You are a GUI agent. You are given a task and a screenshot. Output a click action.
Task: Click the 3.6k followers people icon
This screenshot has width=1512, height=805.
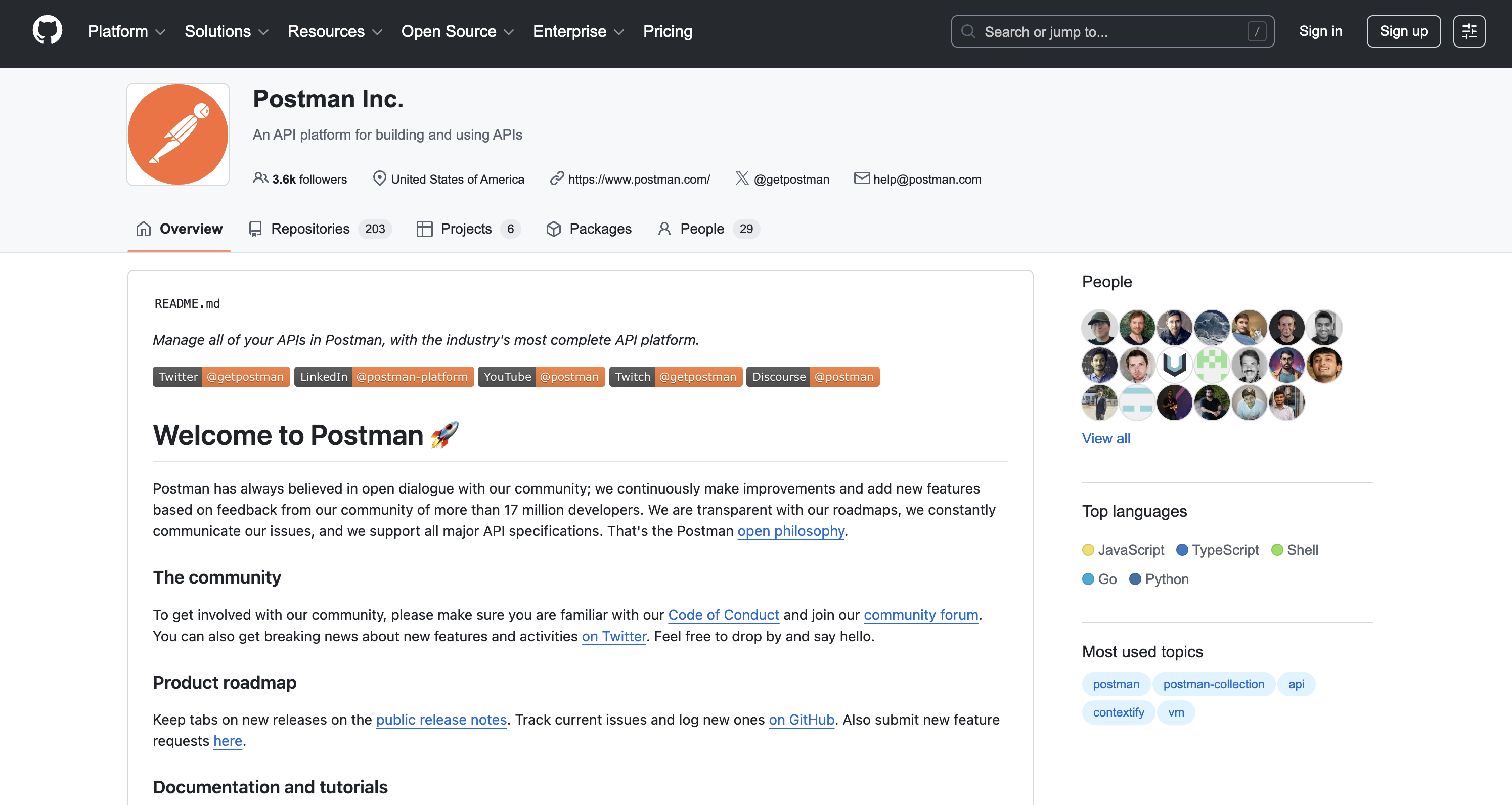click(260, 179)
